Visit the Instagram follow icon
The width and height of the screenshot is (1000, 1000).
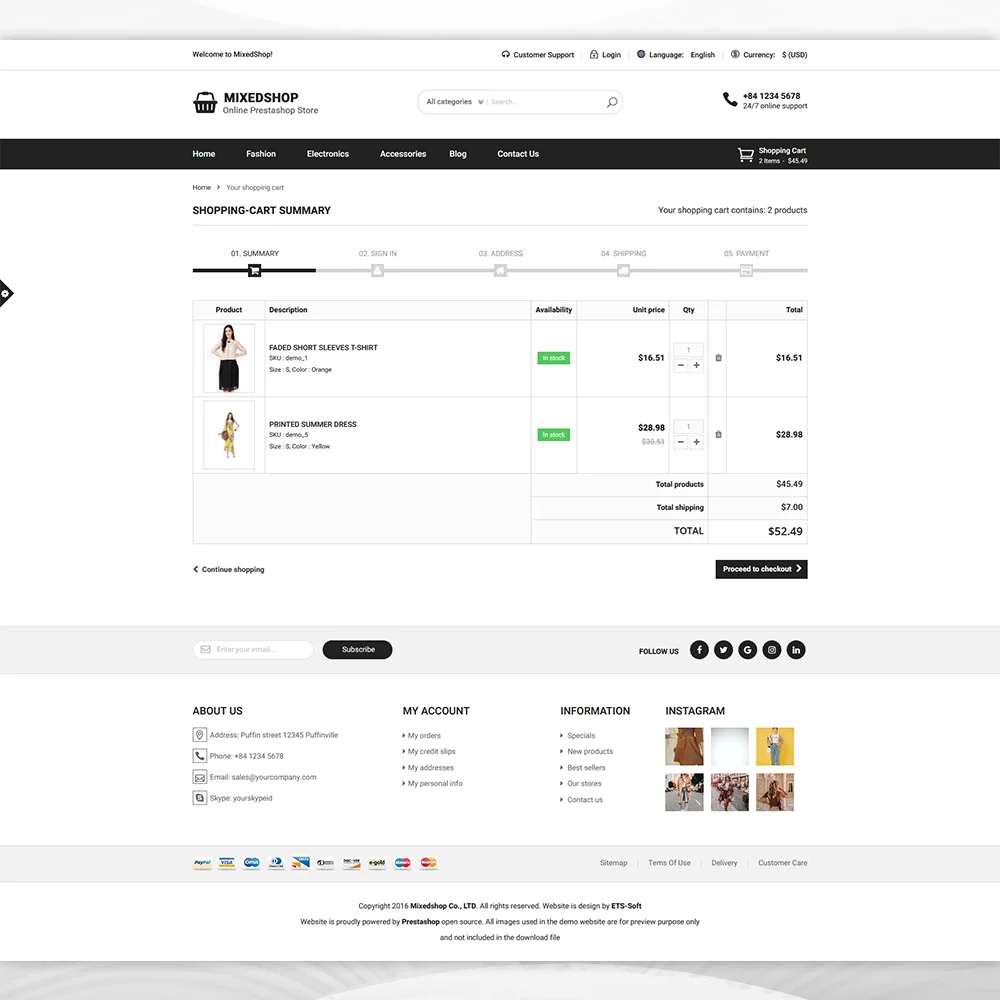(x=772, y=650)
